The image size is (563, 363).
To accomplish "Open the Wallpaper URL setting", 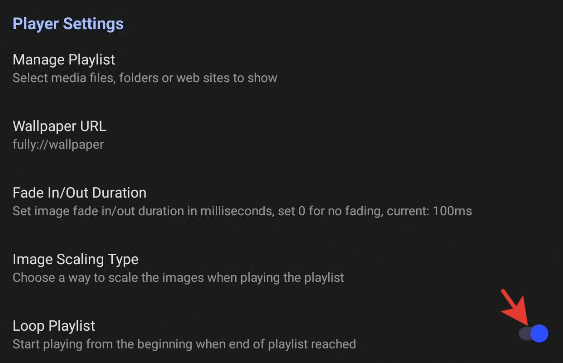I will pos(282,135).
